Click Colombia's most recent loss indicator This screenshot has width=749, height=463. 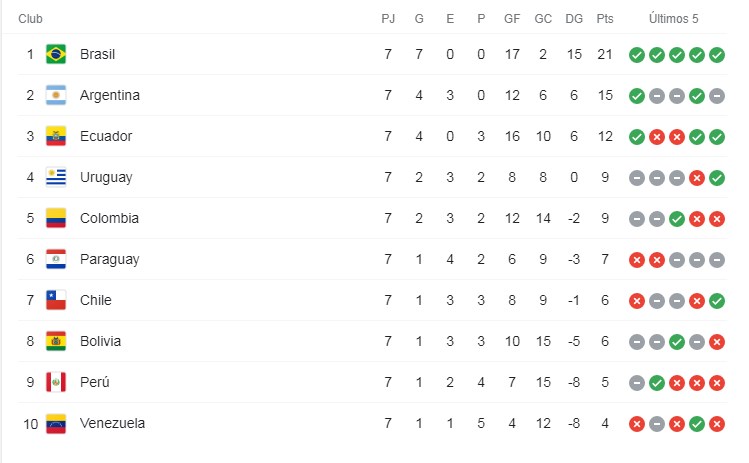click(x=716, y=219)
